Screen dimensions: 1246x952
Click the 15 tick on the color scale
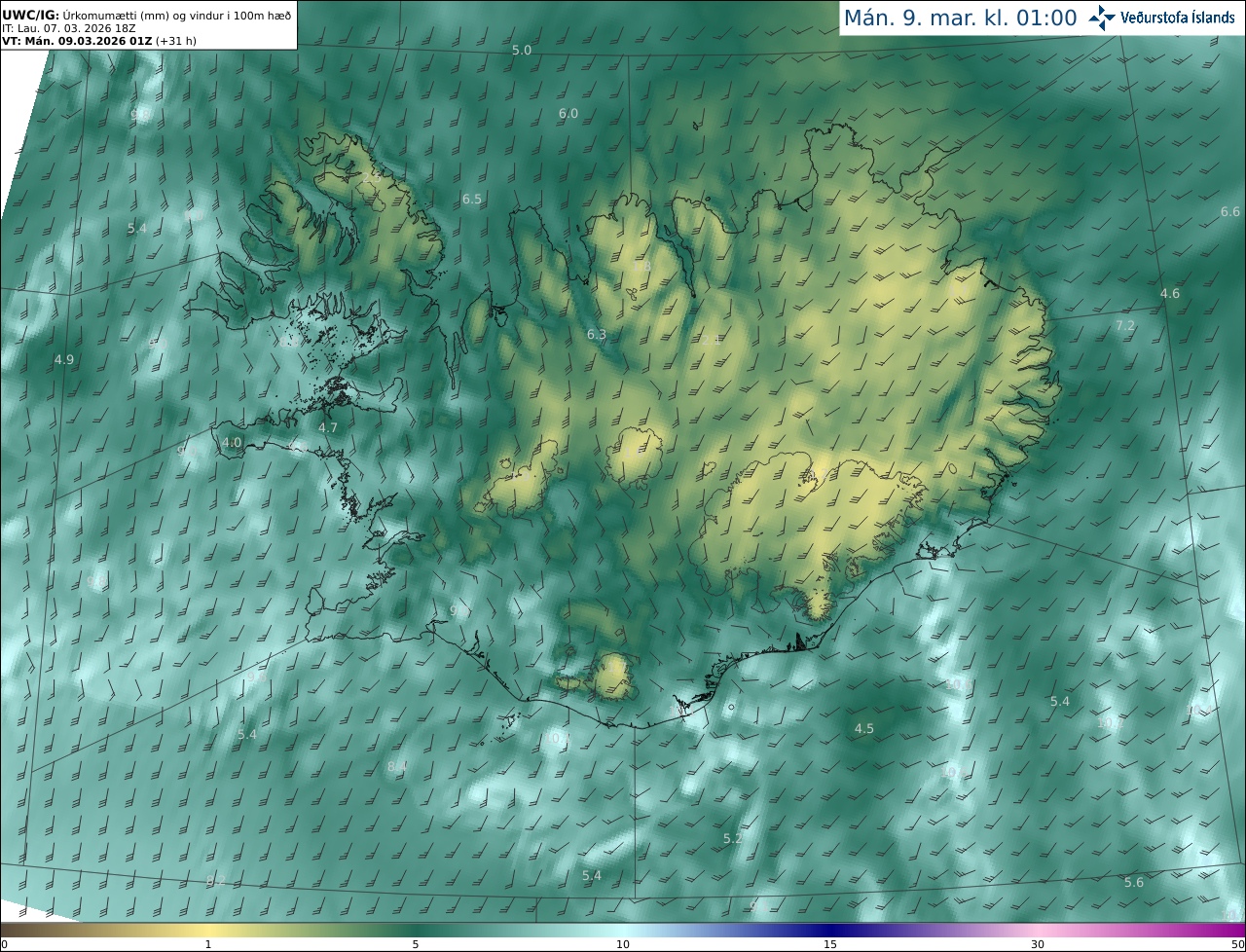tap(830, 944)
